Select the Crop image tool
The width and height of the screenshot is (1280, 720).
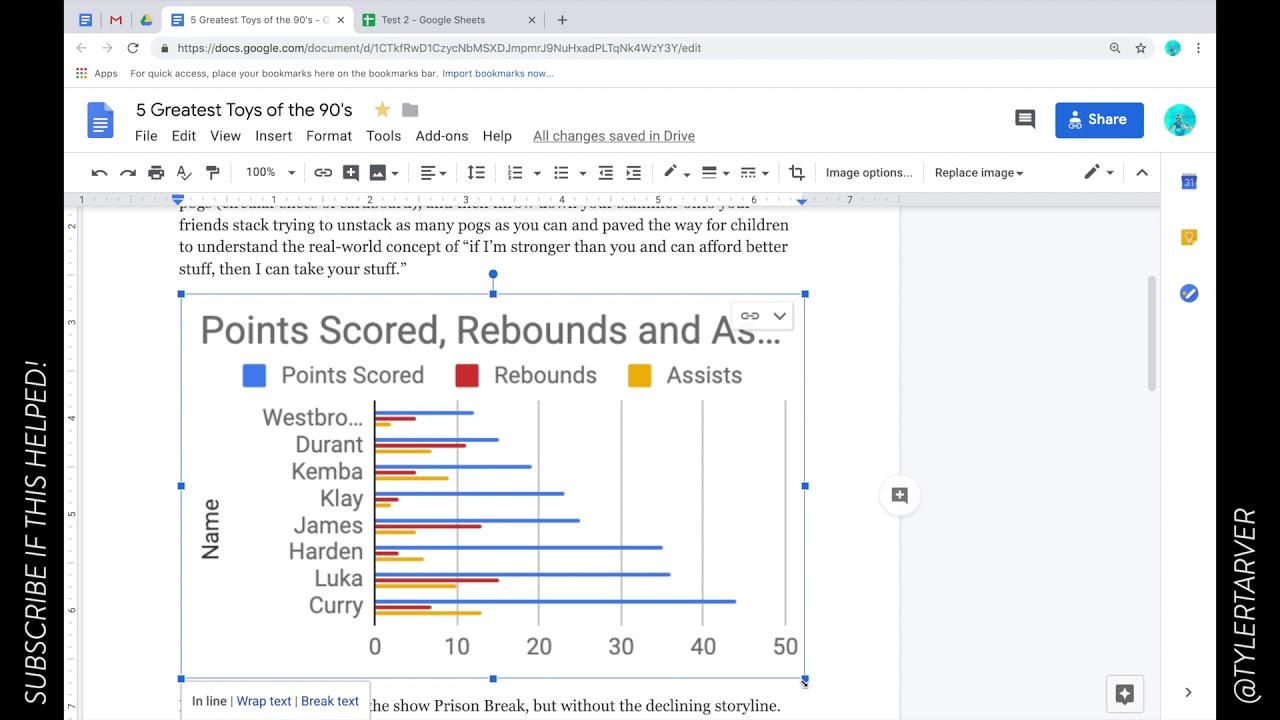pos(796,173)
